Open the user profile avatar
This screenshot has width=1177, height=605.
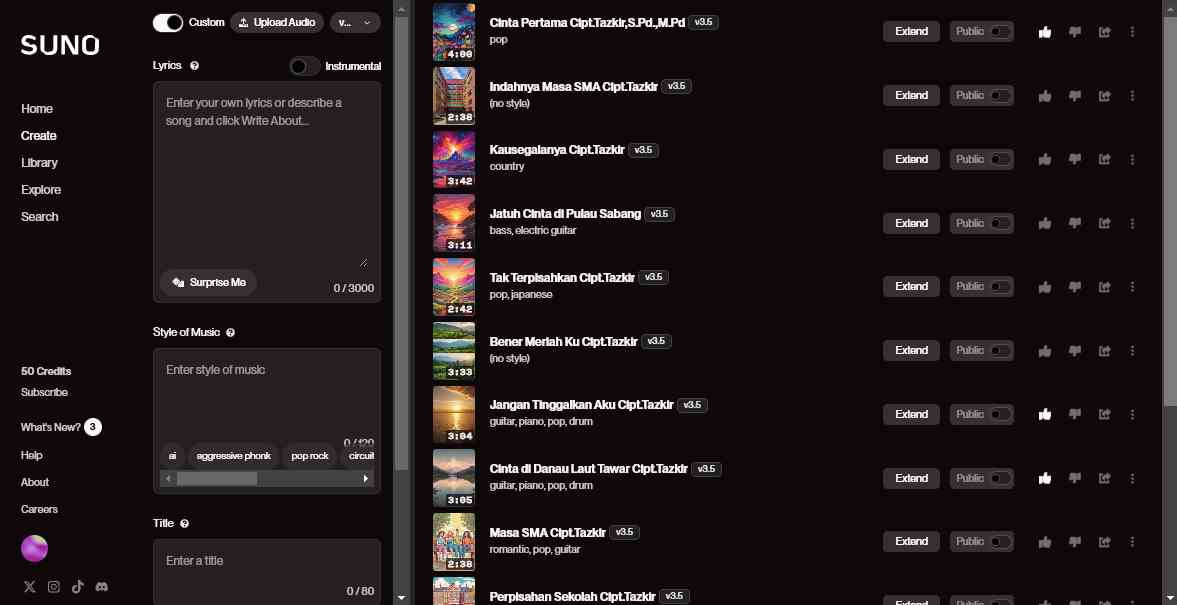coord(35,548)
